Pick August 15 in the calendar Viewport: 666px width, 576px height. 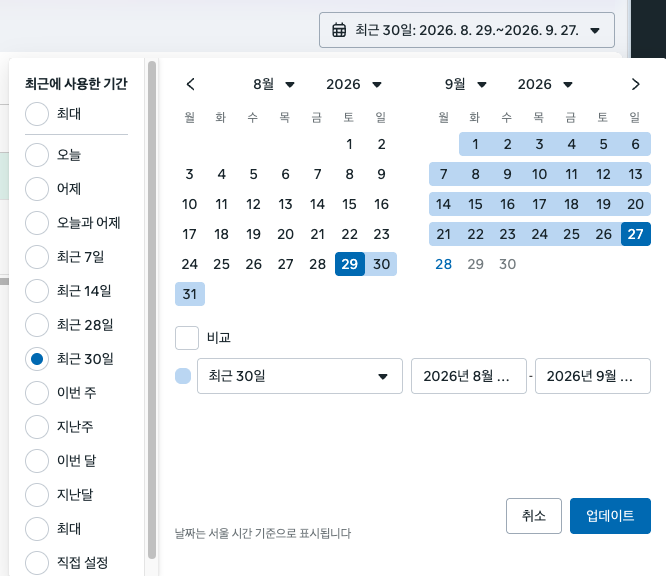tap(350, 204)
